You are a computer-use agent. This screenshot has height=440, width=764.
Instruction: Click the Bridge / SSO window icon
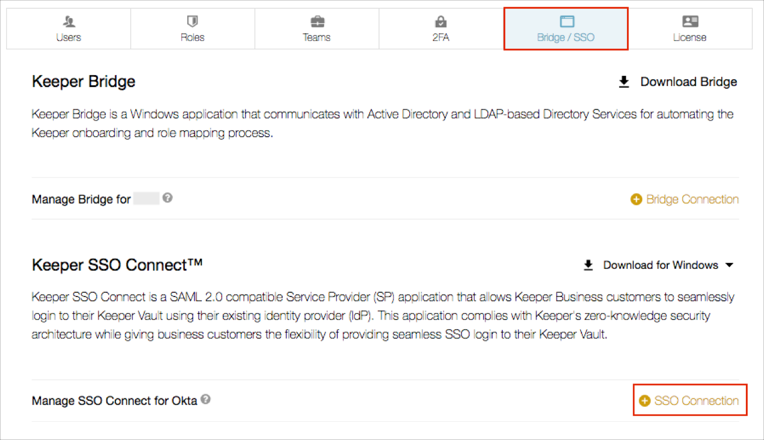click(566, 21)
